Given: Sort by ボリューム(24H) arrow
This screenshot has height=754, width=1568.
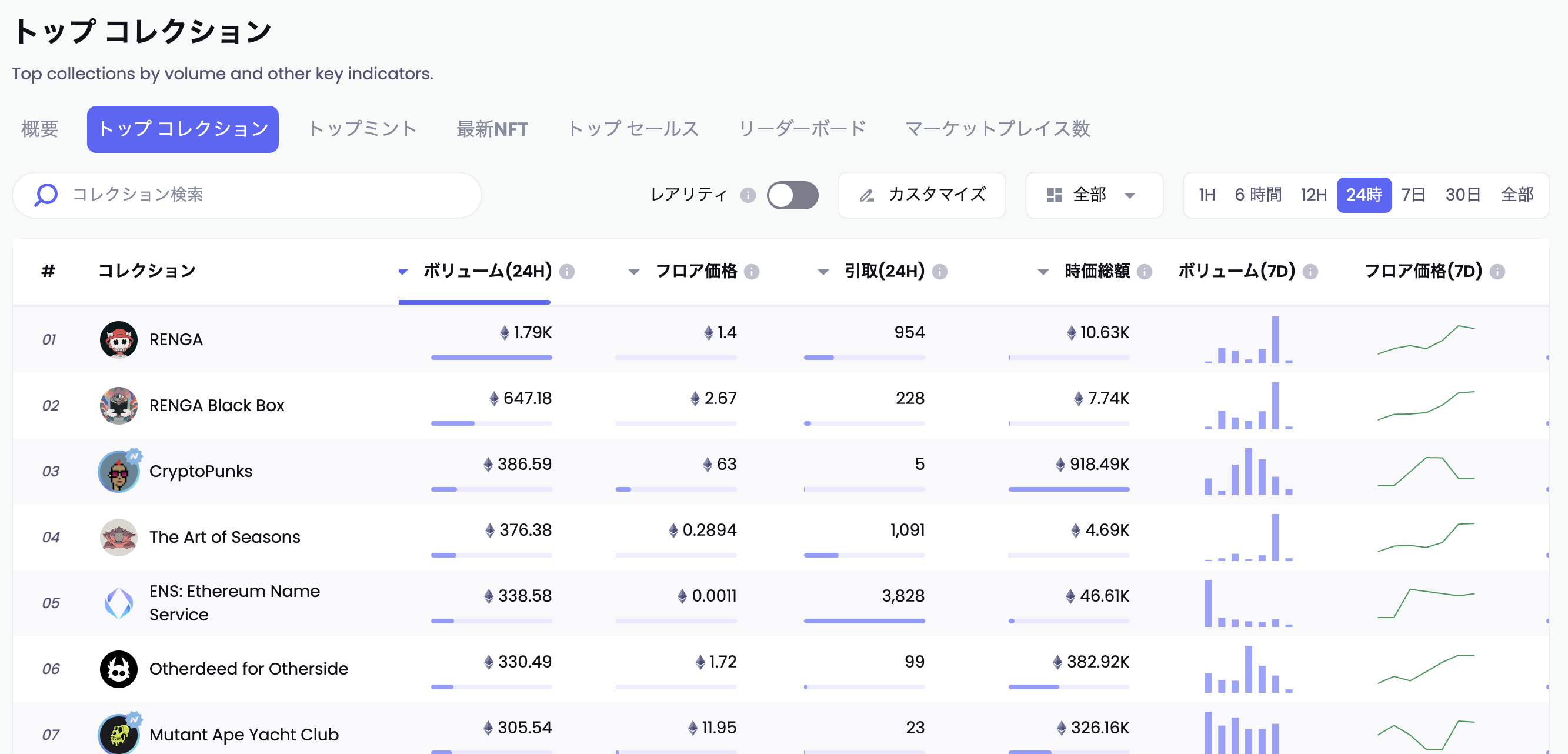Looking at the screenshot, I should (402, 272).
